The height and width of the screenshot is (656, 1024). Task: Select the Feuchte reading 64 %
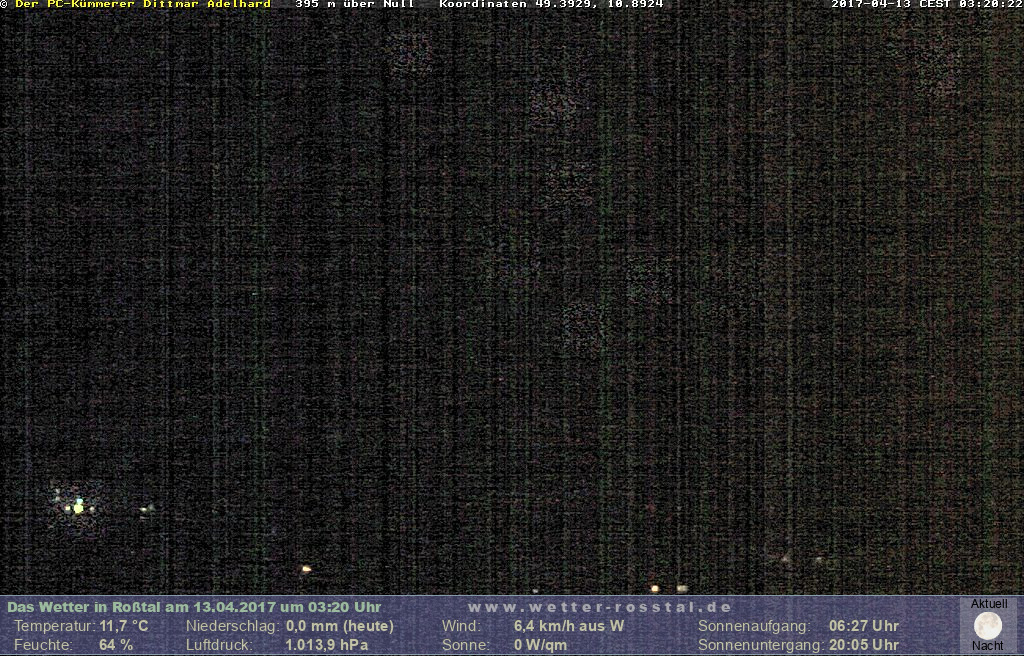(x=116, y=645)
